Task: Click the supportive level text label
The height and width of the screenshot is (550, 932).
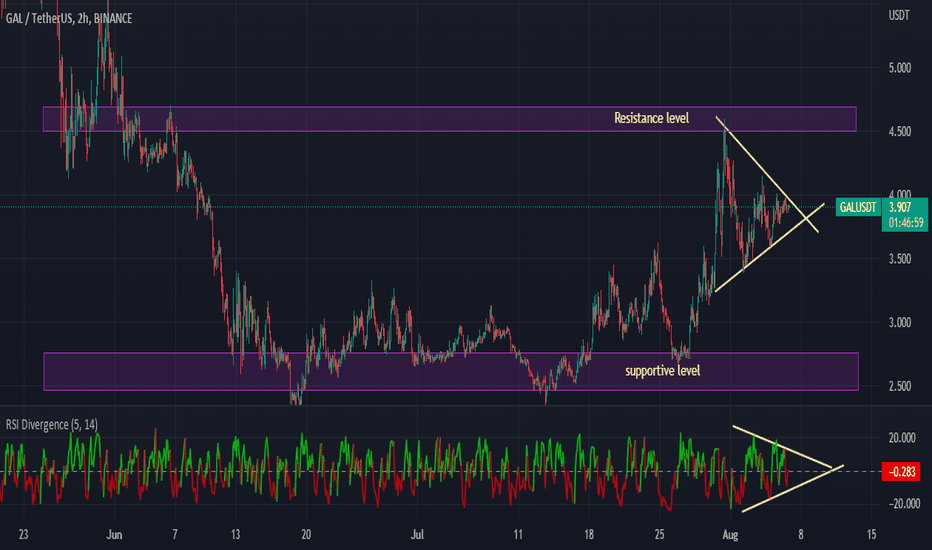Action: (663, 371)
